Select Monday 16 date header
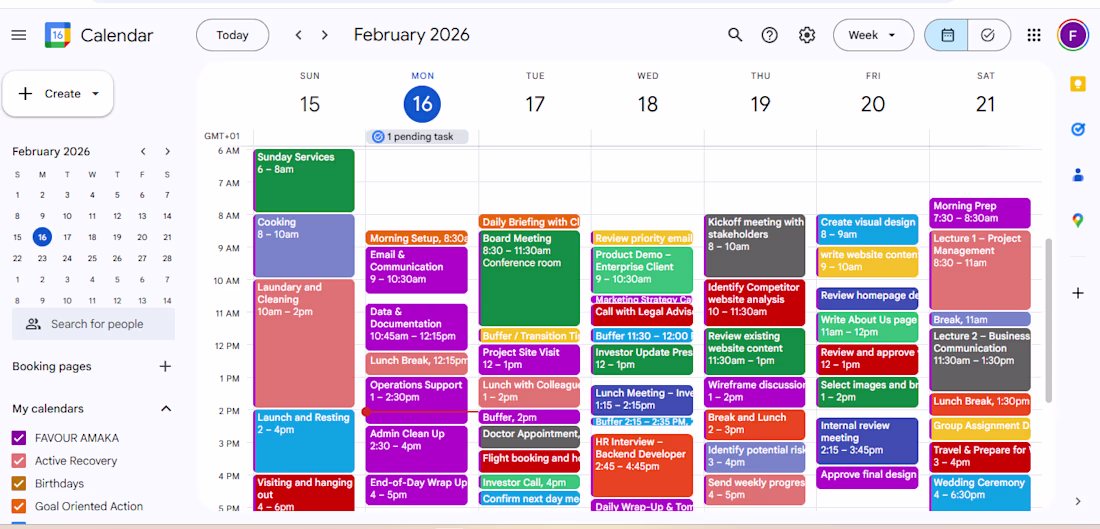This screenshot has width=1100, height=529. pyautogui.click(x=422, y=104)
